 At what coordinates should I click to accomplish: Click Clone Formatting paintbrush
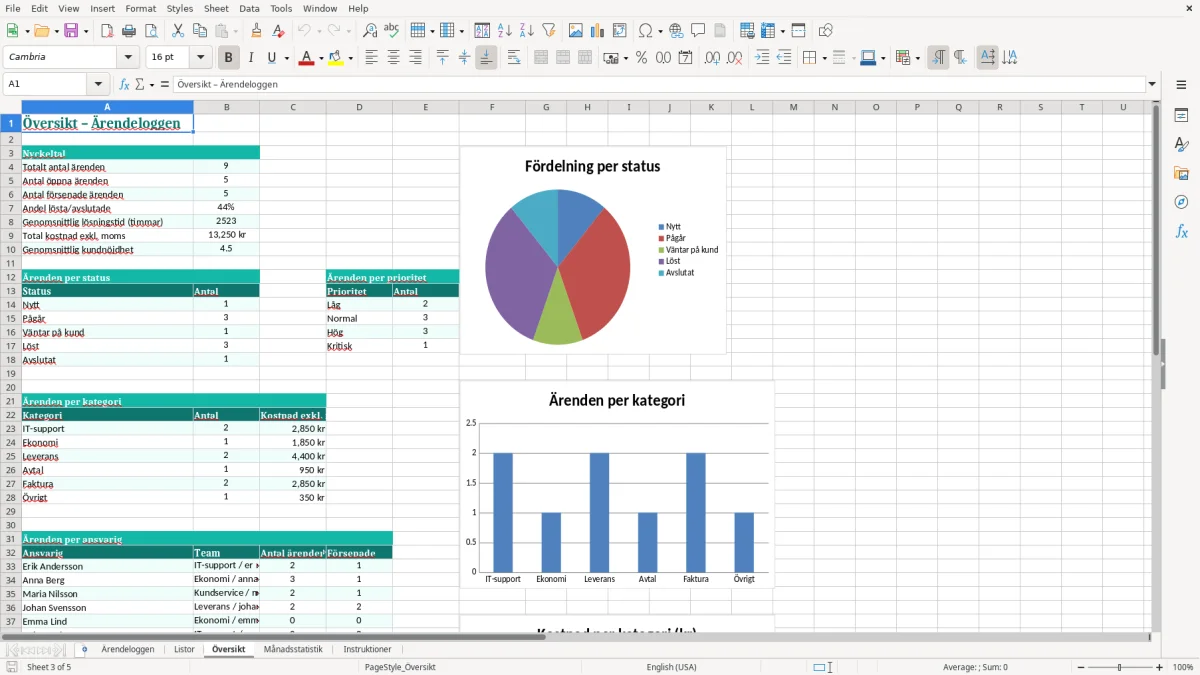point(256,31)
